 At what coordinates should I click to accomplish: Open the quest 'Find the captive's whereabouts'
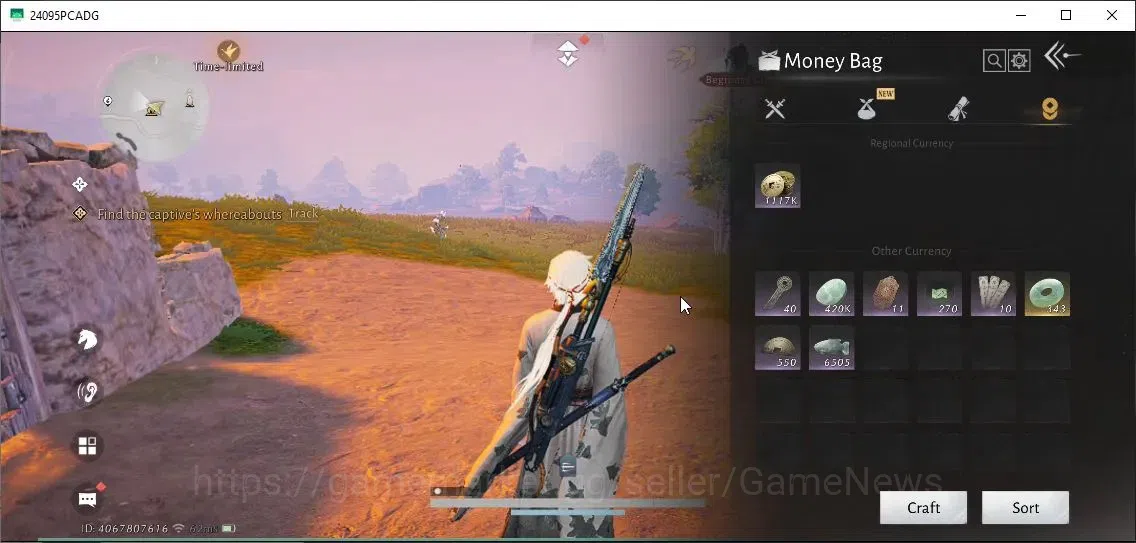point(189,214)
